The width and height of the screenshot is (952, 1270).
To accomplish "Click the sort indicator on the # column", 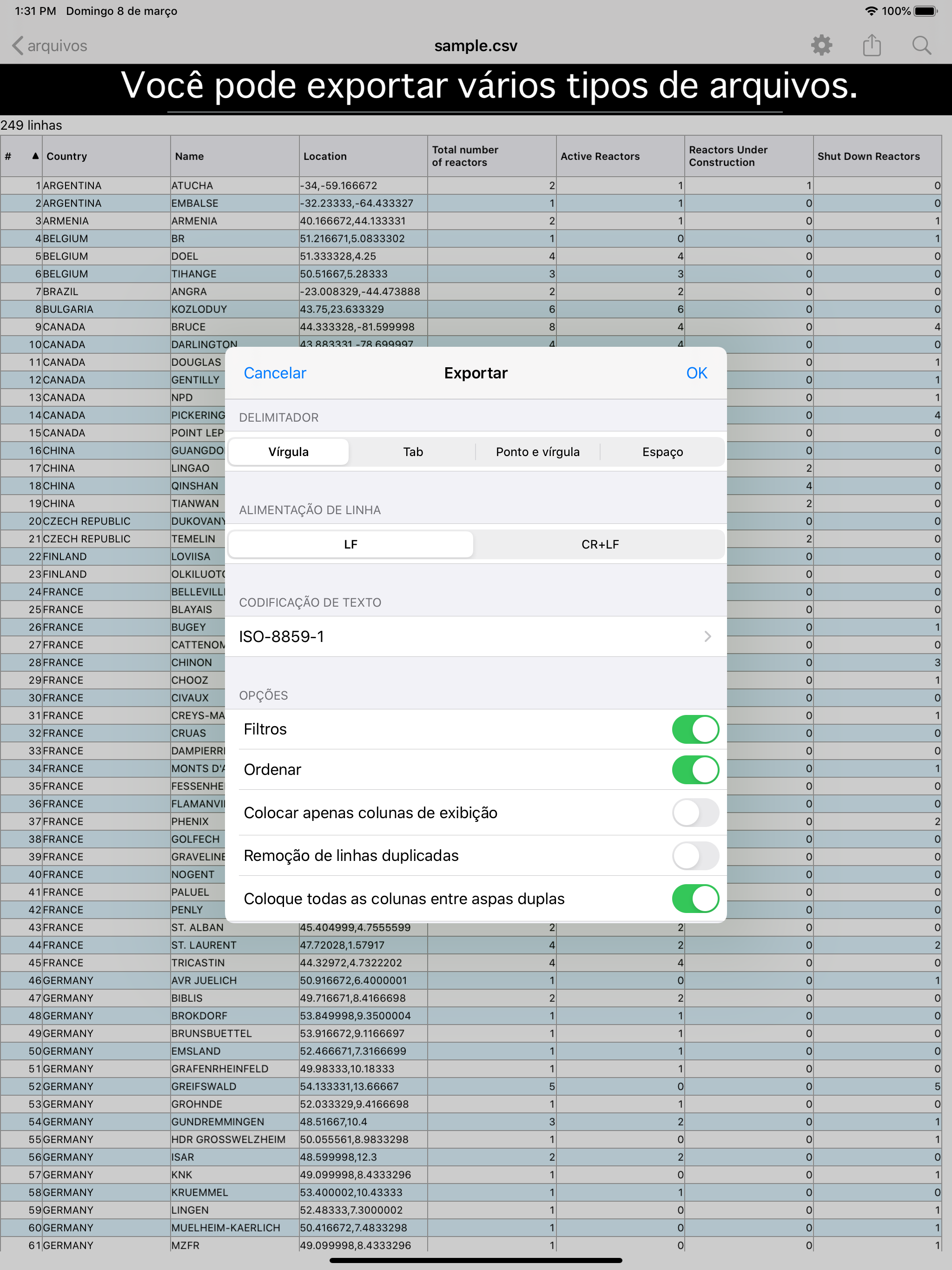I will [x=34, y=156].
